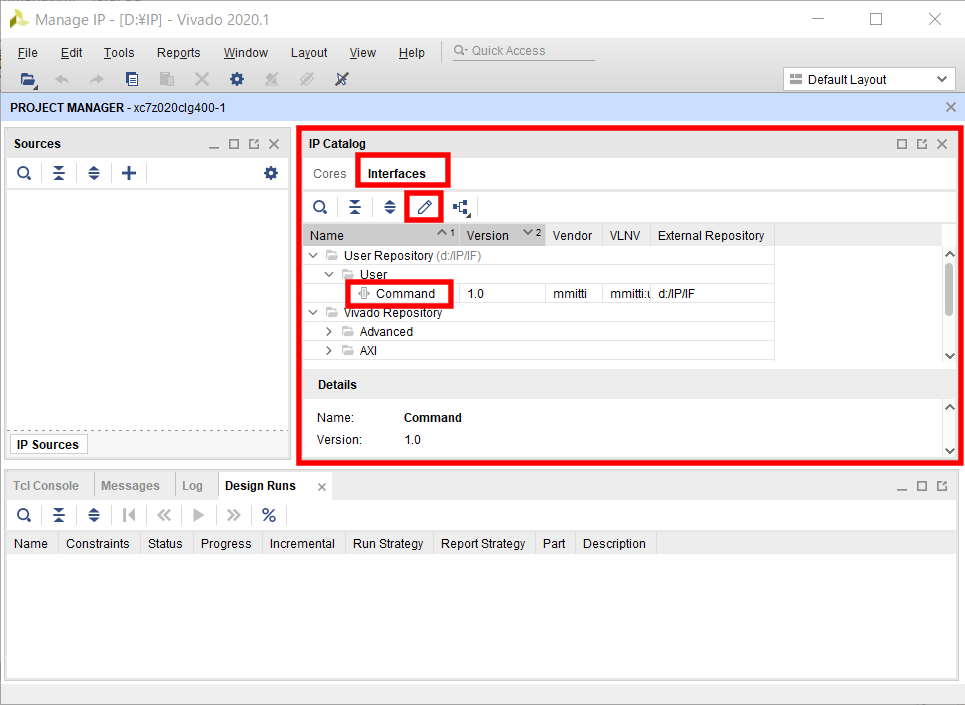Image resolution: width=965 pixels, height=705 pixels.
Task: Sort by the Version column header
Action: coord(502,236)
